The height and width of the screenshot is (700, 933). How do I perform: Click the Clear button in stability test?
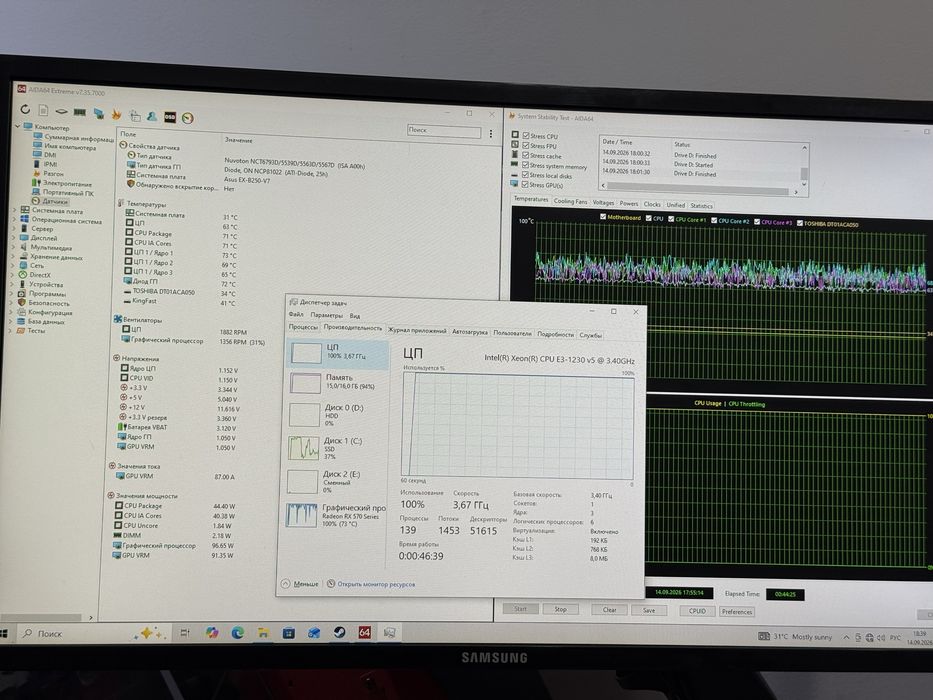[609, 610]
